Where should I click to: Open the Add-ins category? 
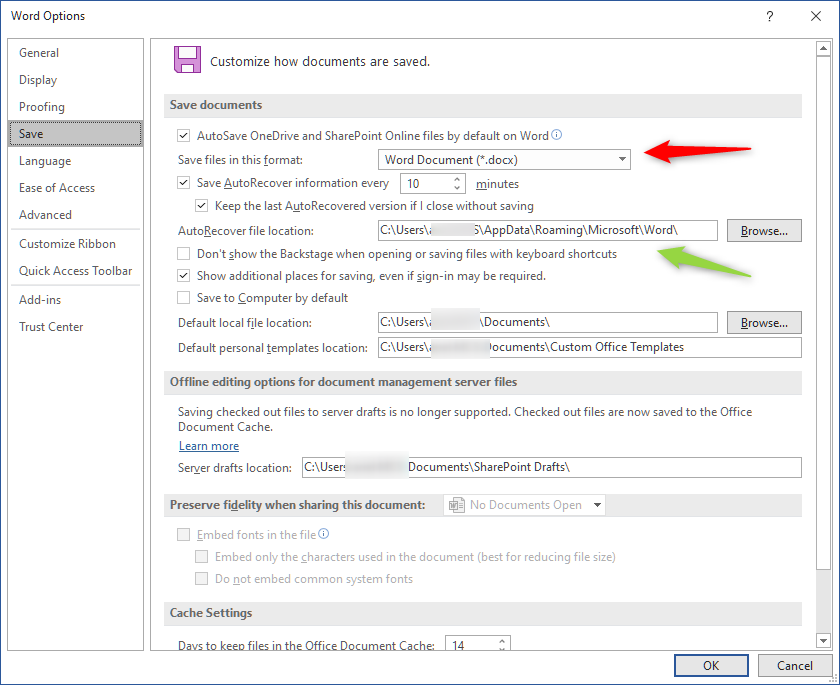pos(76,299)
